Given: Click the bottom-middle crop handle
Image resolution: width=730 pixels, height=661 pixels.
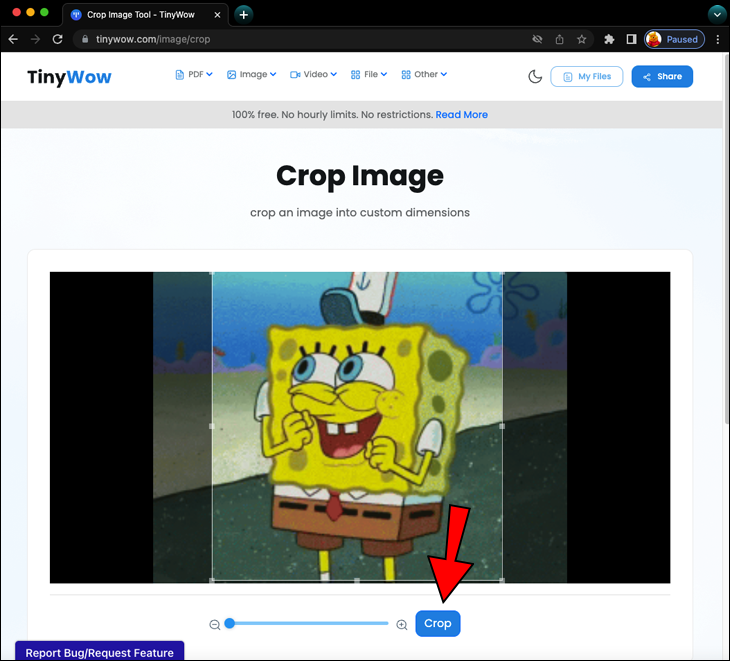Looking at the screenshot, I should 357,580.
